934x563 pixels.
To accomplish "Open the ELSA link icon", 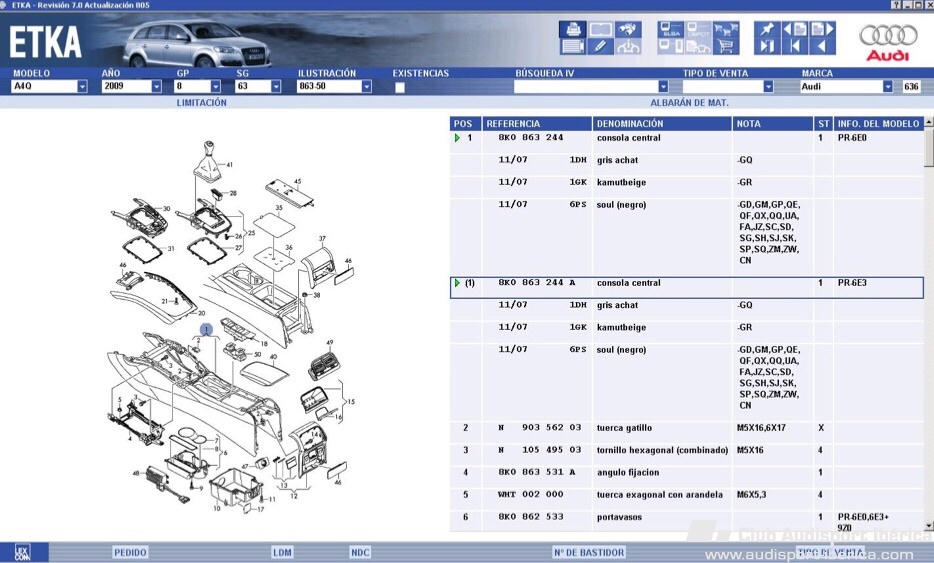I will pos(671,29).
